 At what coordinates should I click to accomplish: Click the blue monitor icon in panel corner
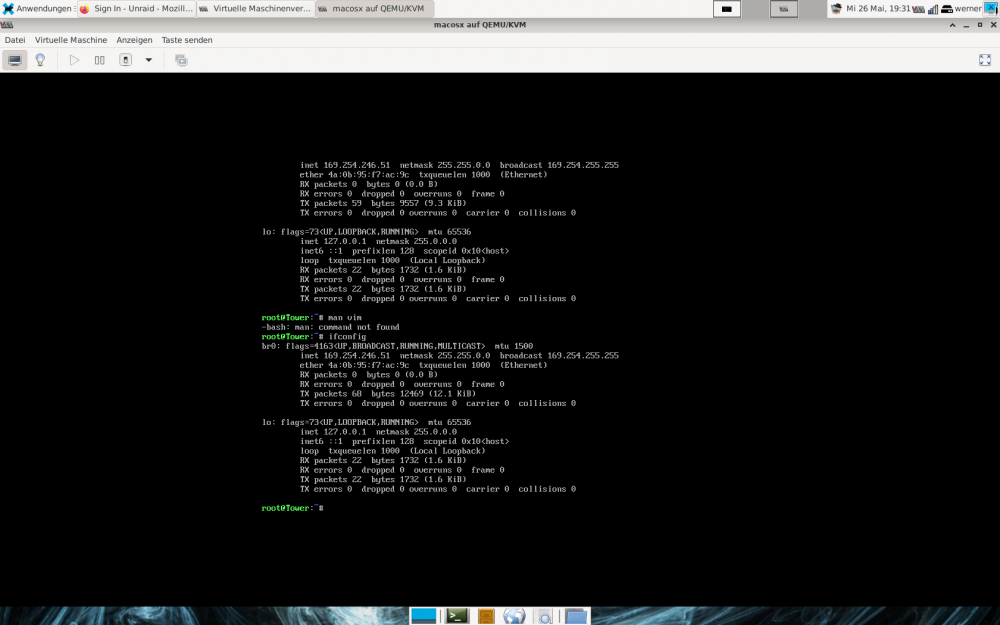tap(990, 8)
